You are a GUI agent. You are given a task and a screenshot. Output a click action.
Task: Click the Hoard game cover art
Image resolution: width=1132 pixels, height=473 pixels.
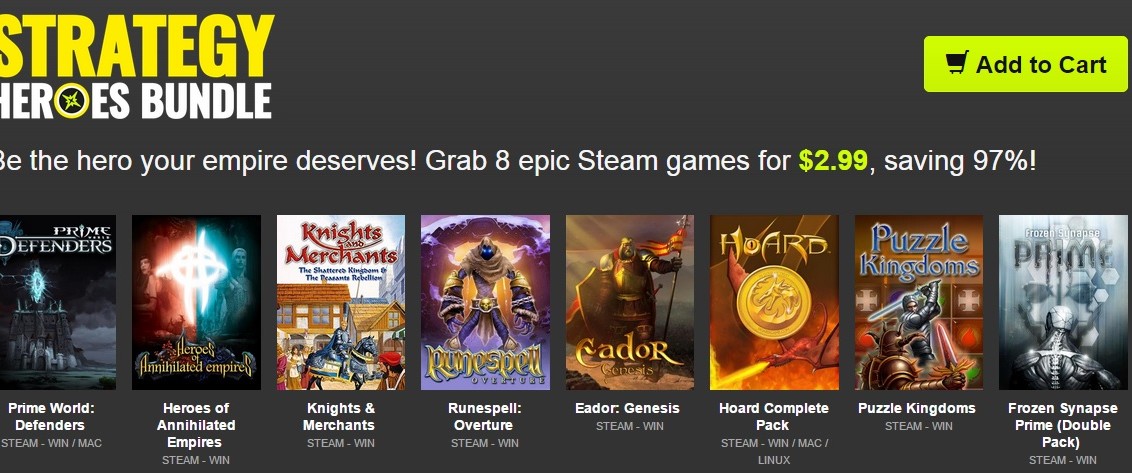tap(774, 303)
